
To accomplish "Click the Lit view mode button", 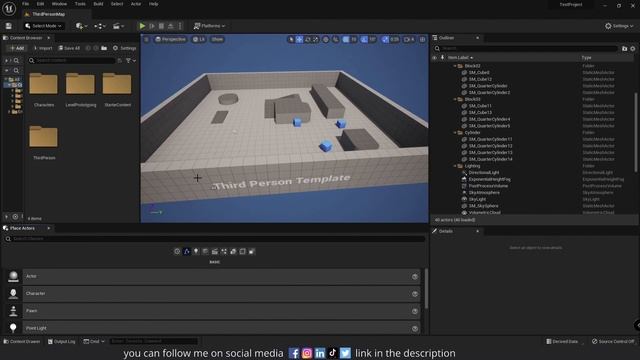I will tap(199, 40).
